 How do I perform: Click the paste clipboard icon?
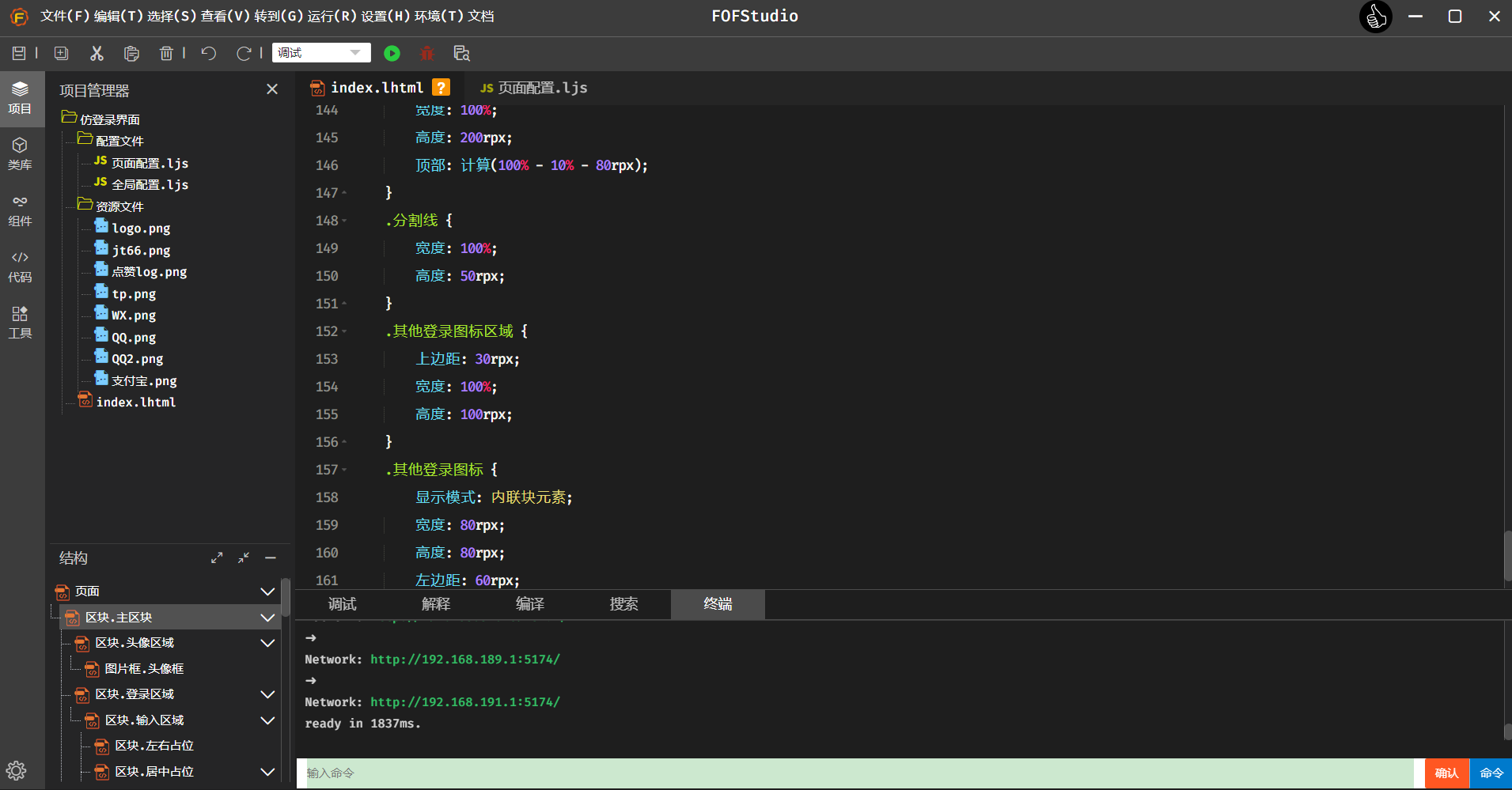[131, 53]
